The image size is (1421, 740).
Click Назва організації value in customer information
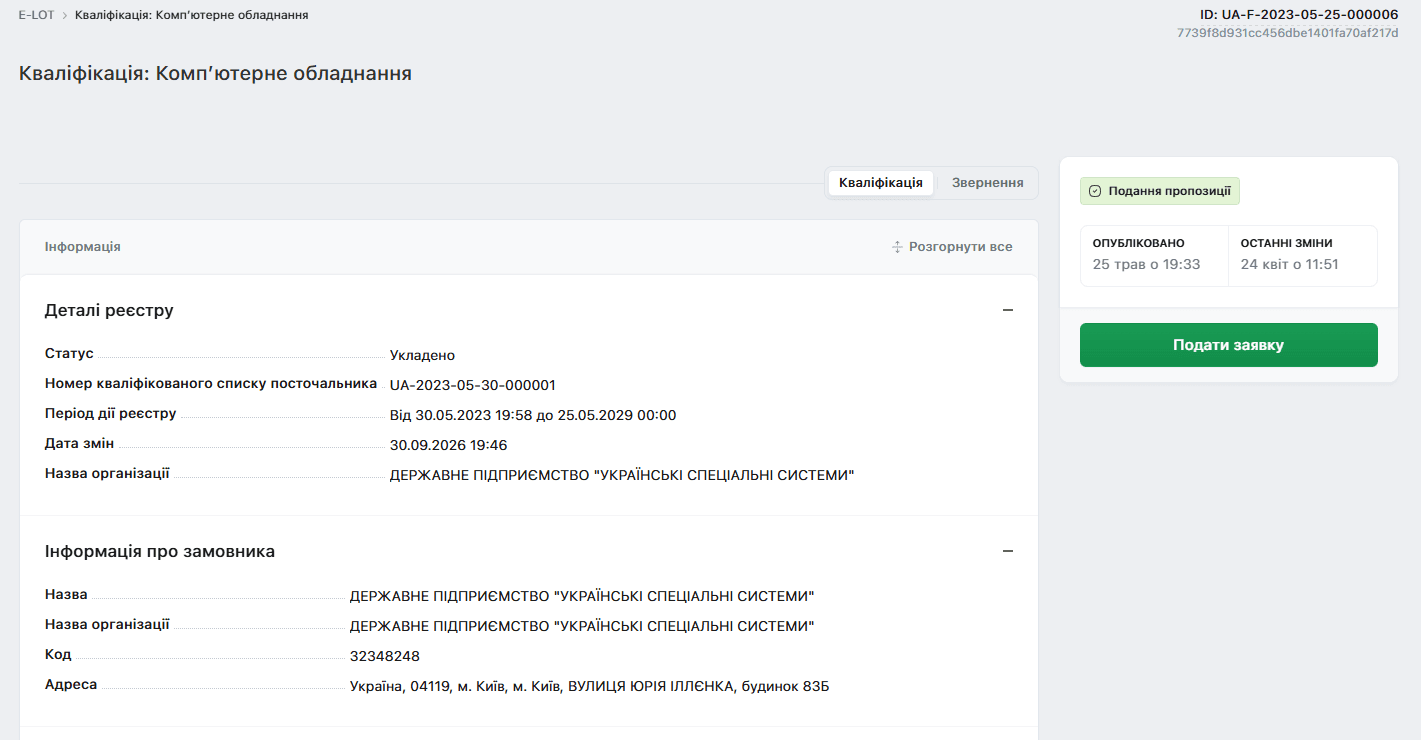(x=582, y=626)
